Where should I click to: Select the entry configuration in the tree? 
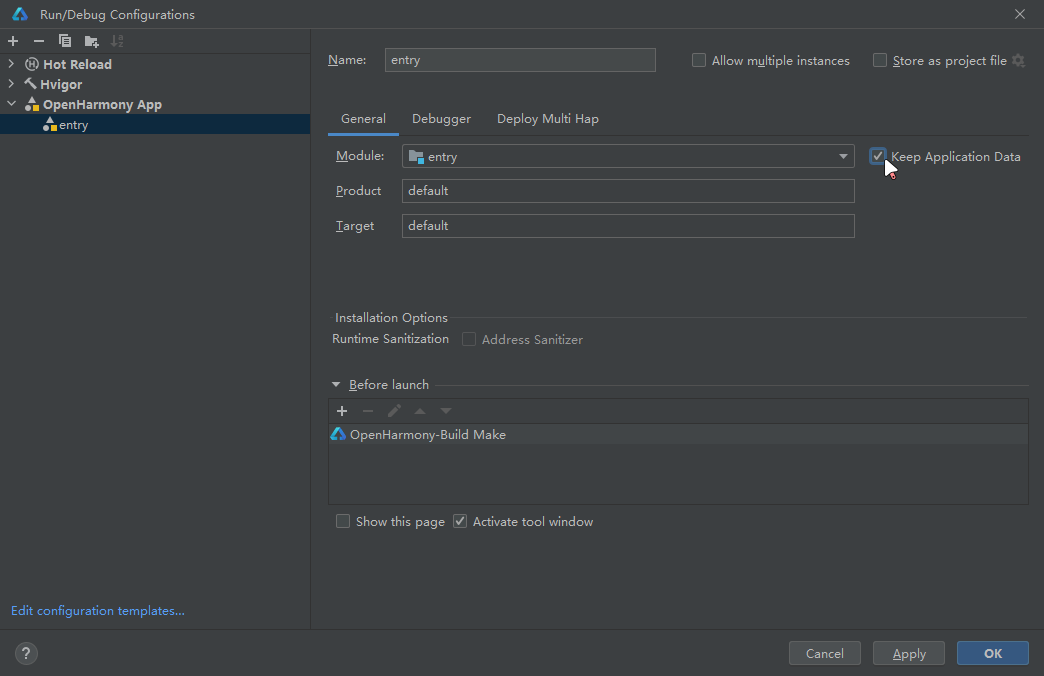point(155,125)
